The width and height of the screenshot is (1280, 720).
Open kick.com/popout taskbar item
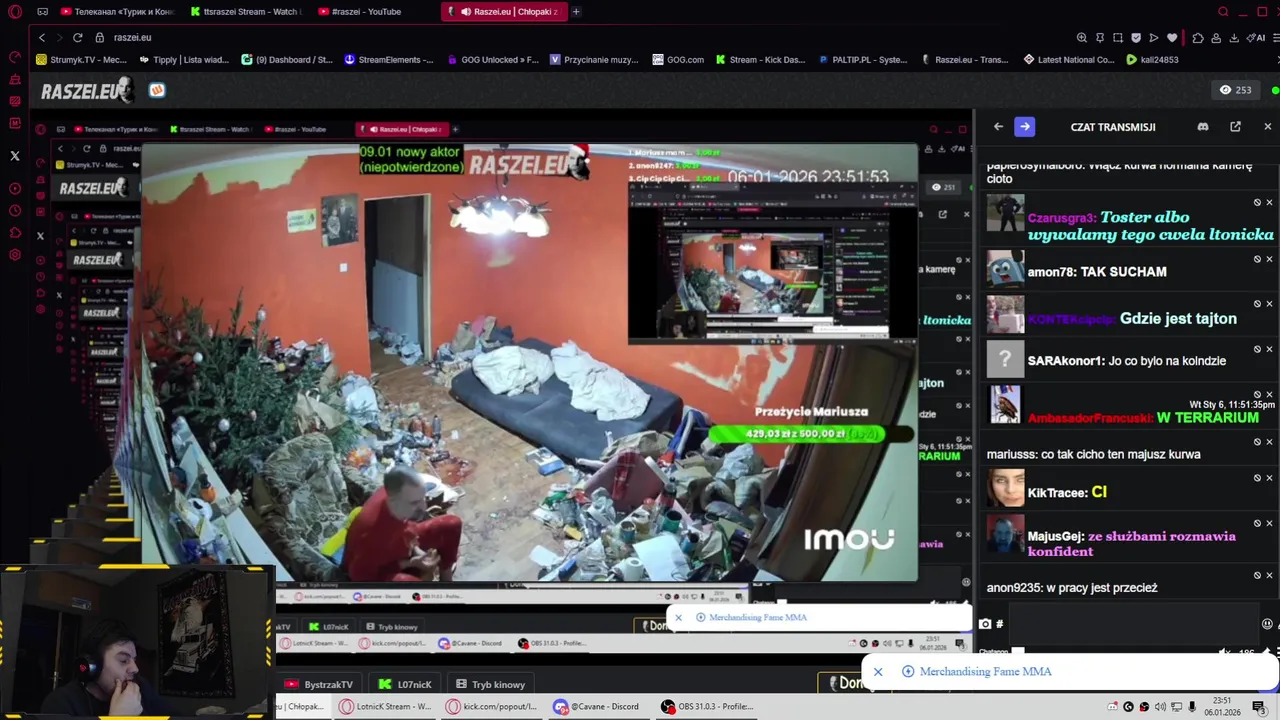pyautogui.click(x=492, y=706)
